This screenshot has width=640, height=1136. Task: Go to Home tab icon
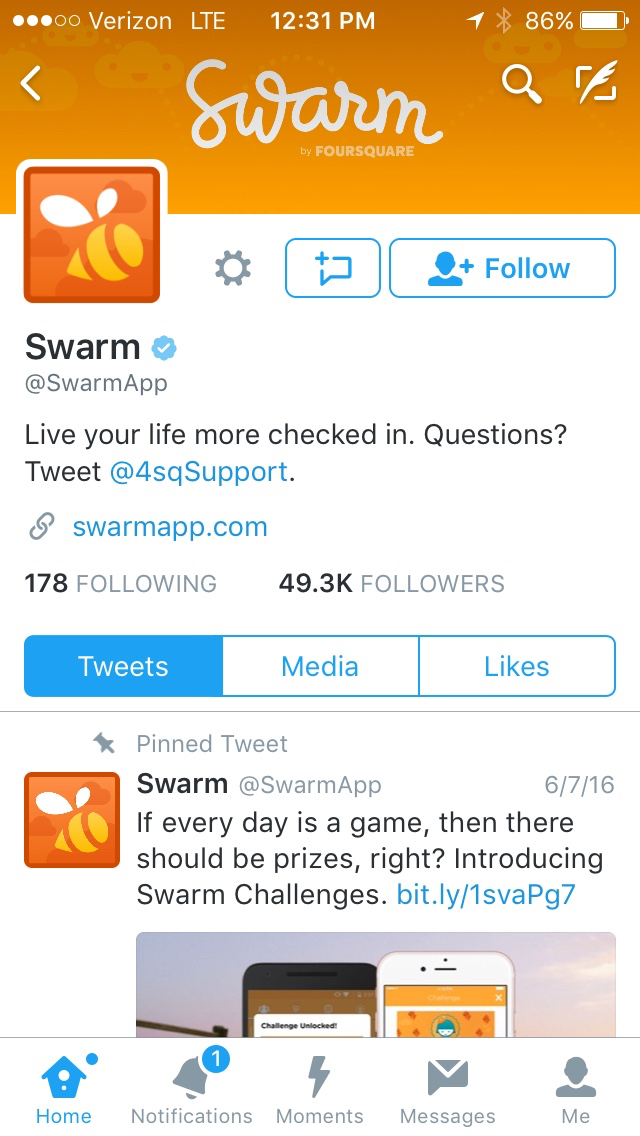(64, 1089)
